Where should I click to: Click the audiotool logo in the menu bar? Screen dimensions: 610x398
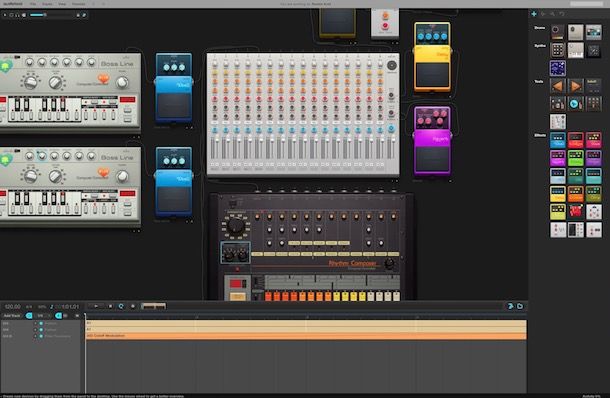click(x=13, y=4)
